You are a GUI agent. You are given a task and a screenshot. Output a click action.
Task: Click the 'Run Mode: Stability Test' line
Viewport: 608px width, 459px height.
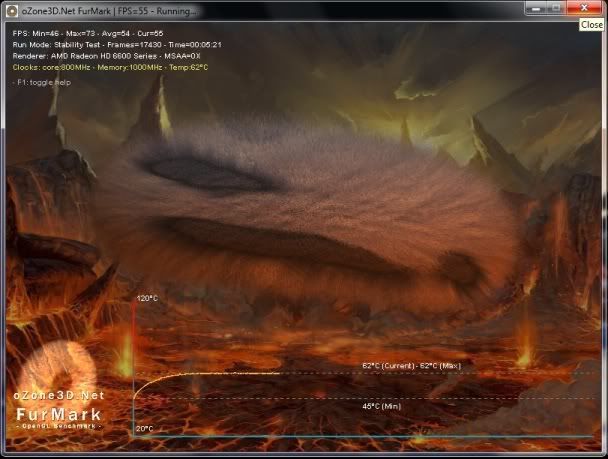[x=117, y=45]
